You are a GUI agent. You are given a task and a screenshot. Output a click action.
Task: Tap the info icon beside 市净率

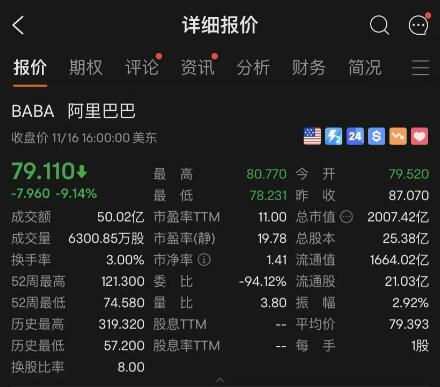(x=204, y=260)
